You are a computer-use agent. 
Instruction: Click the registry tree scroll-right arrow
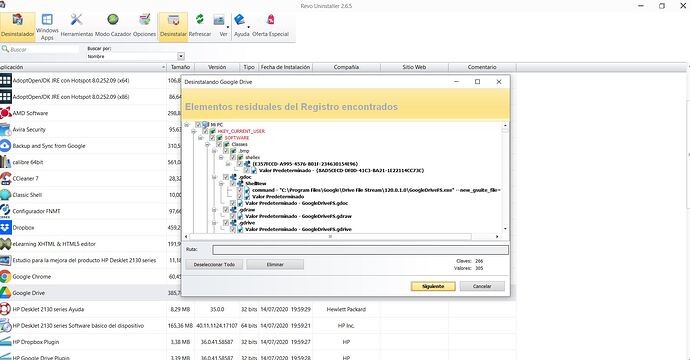497,236
